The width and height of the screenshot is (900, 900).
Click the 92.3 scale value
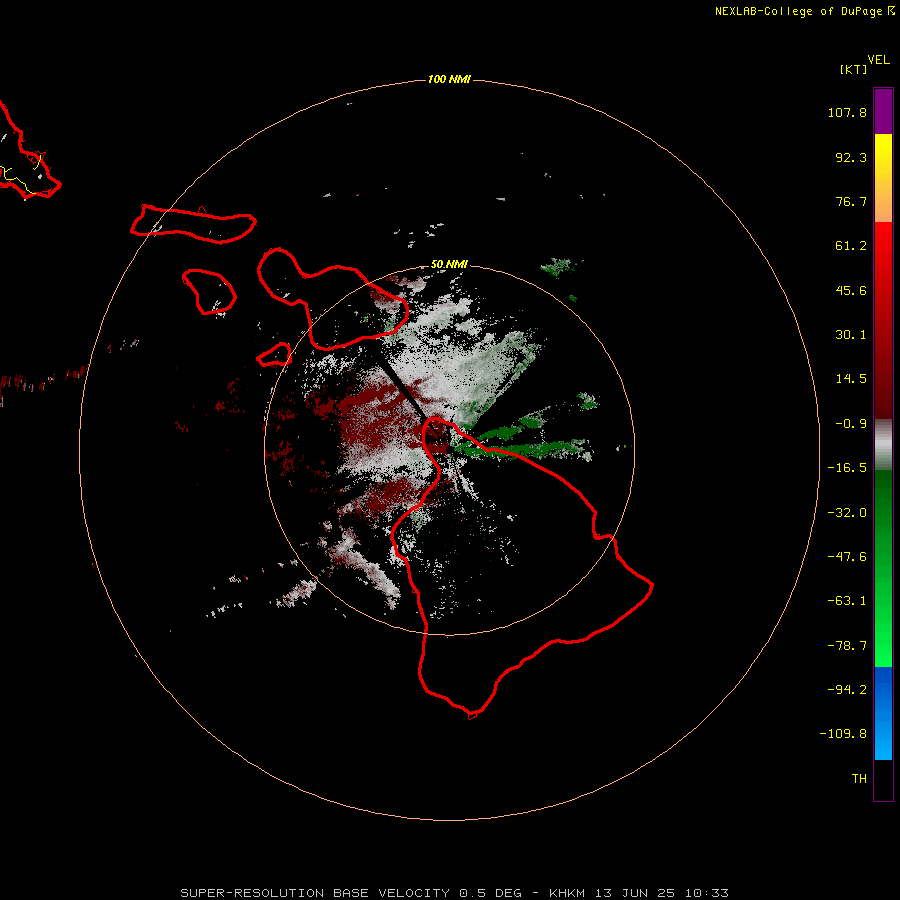click(851, 157)
